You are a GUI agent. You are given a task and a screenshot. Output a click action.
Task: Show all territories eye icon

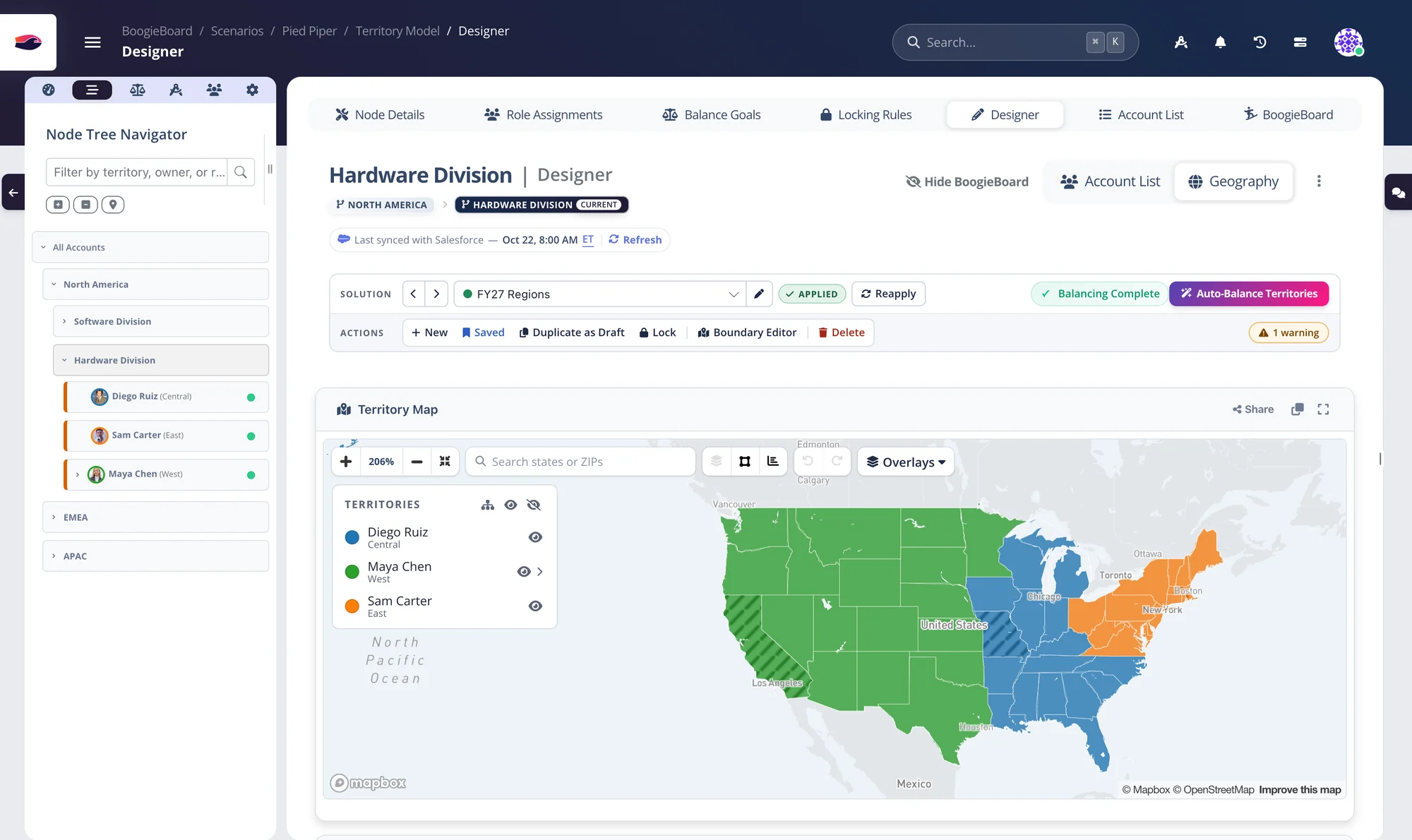pos(510,505)
